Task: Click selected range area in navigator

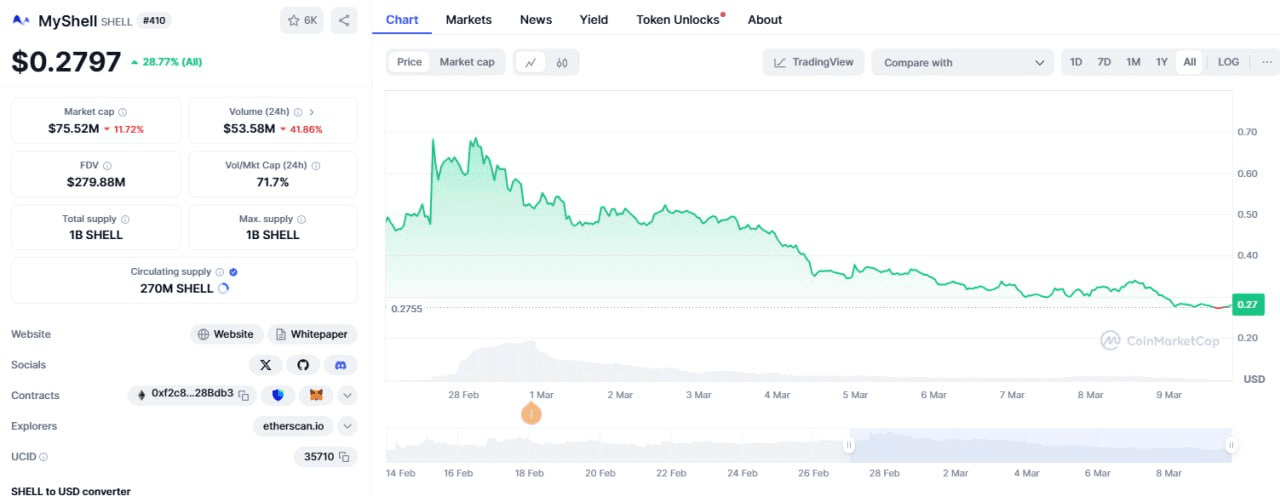Action: (1041, 445)
